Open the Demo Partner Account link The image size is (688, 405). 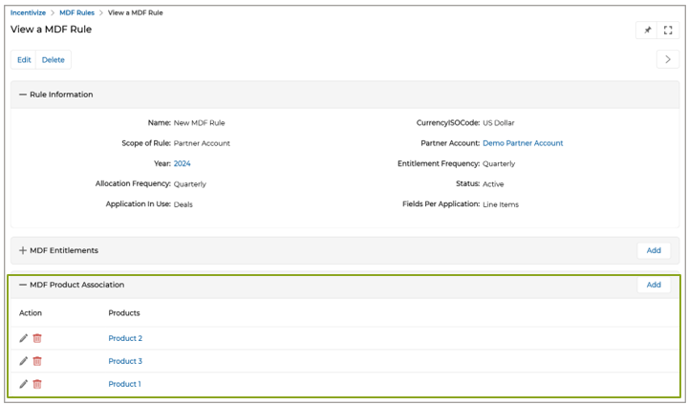point(523,143)
